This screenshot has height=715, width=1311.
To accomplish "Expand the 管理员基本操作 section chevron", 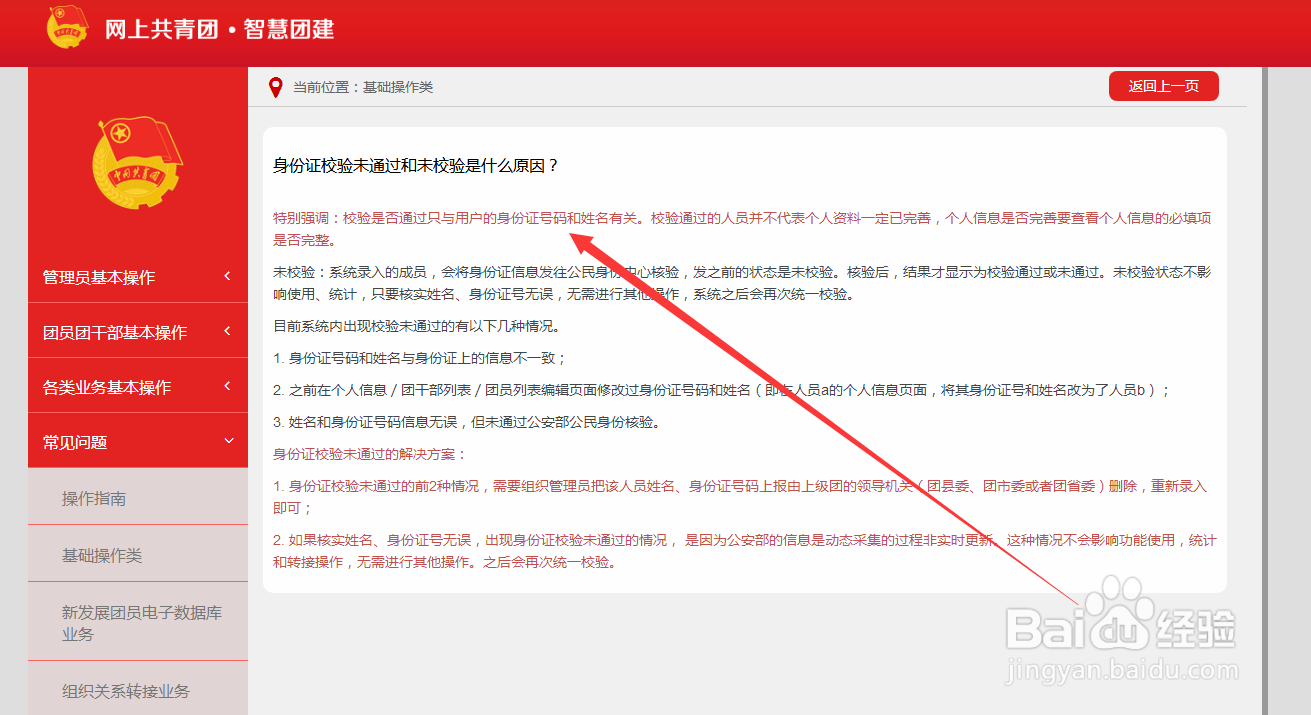I will [228, 277].
